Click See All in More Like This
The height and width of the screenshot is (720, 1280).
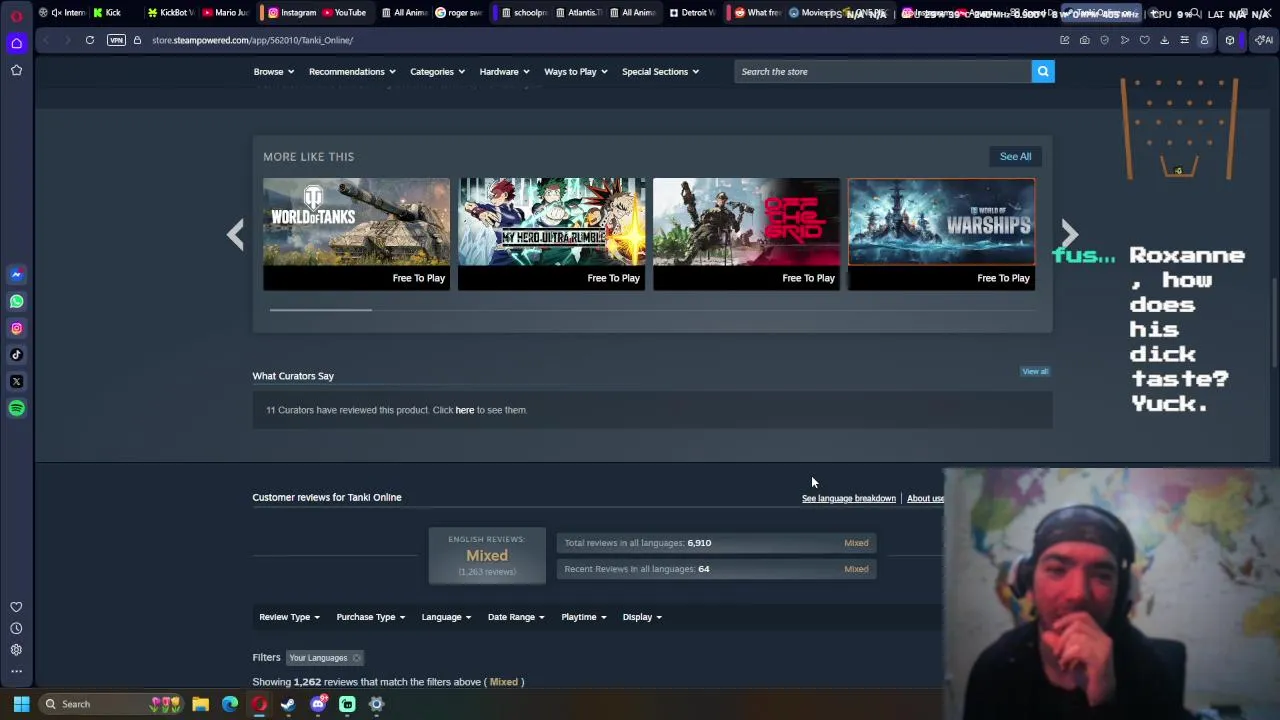[x=1015, y=156]
